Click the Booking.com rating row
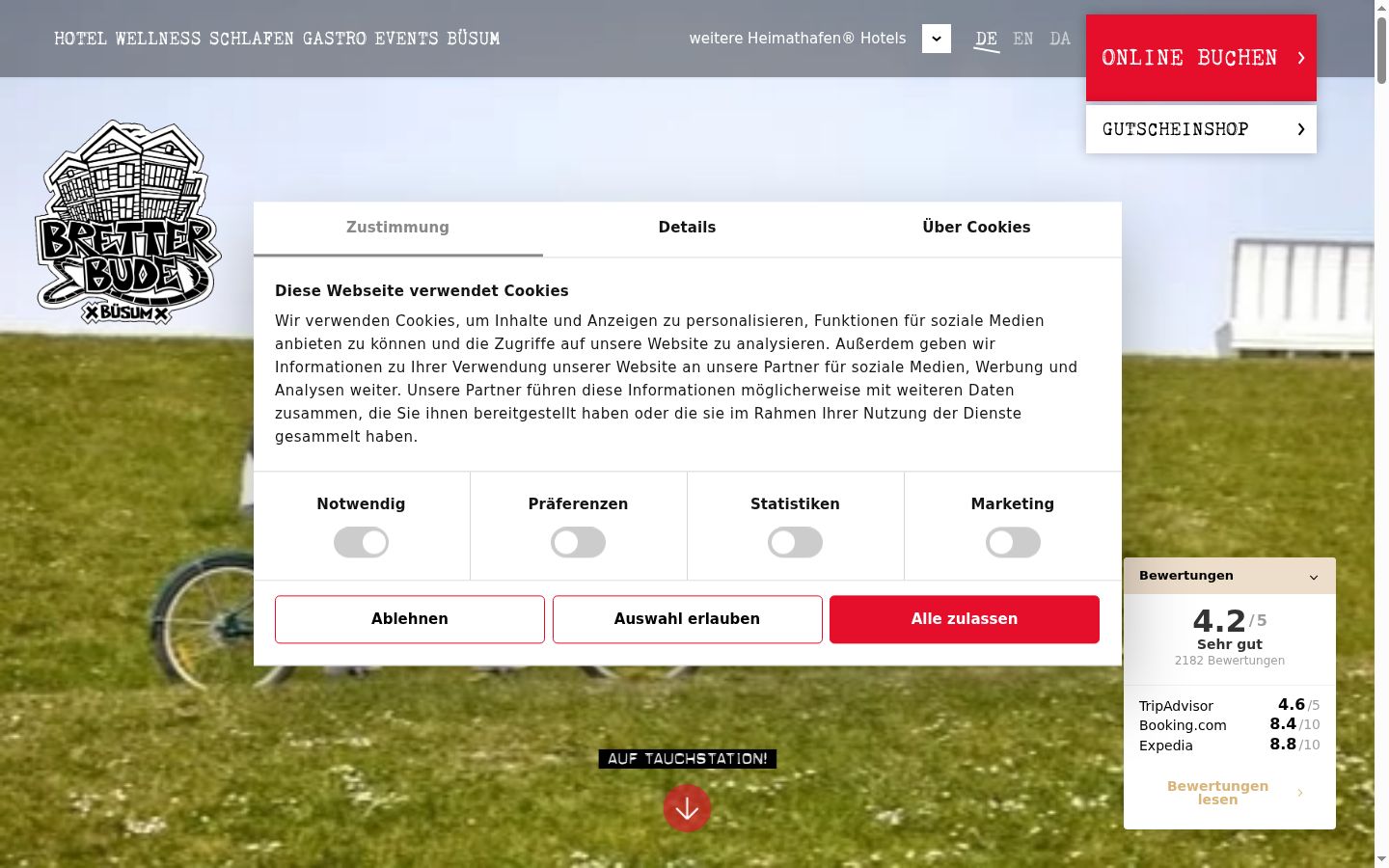Viewport: 1389px width, 868px height. tap(1230, 724)
